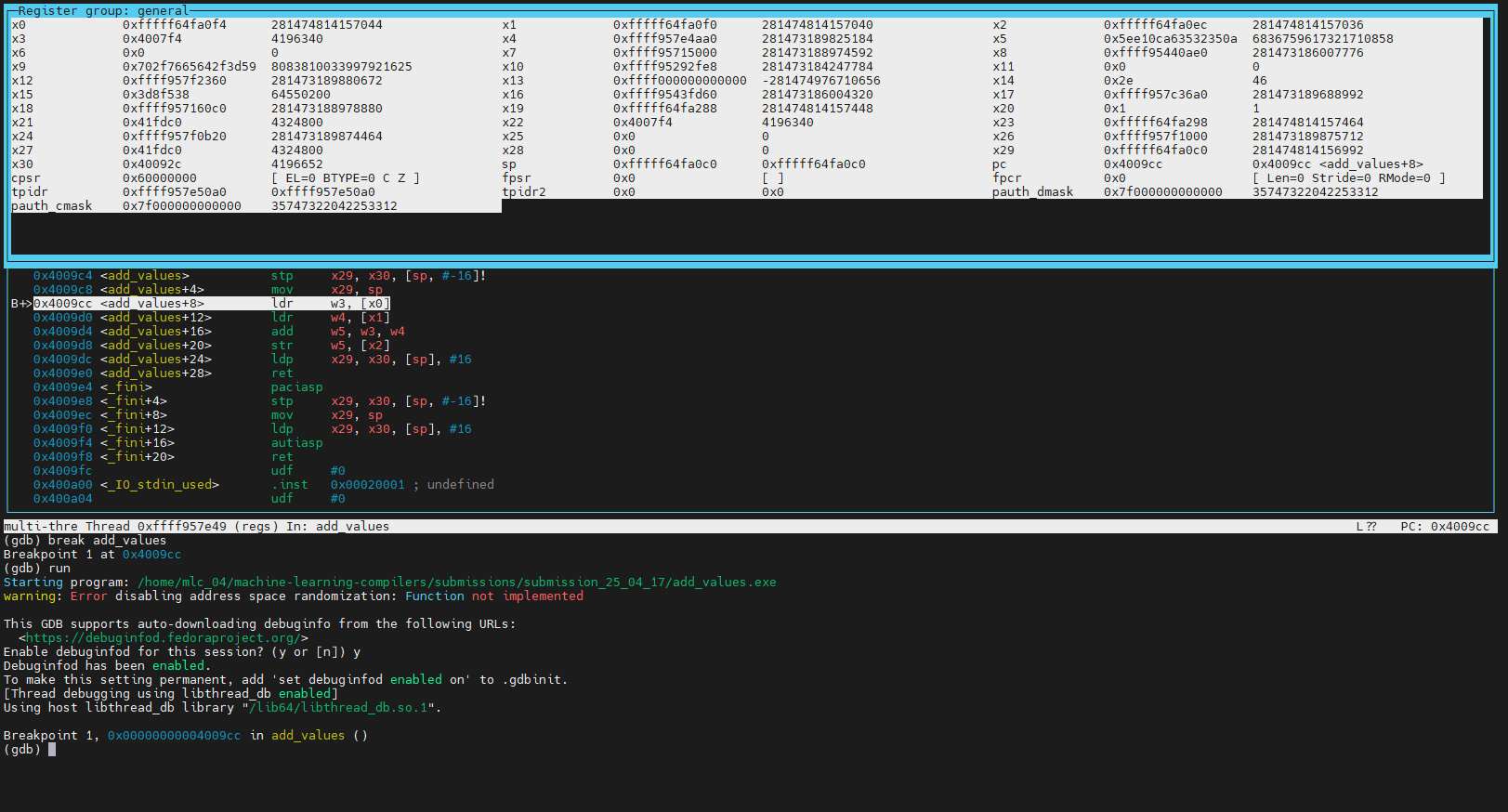Click the /lib64/libthread_db.so.1 library path
The image size is (1508, 812).
[338, 708]
